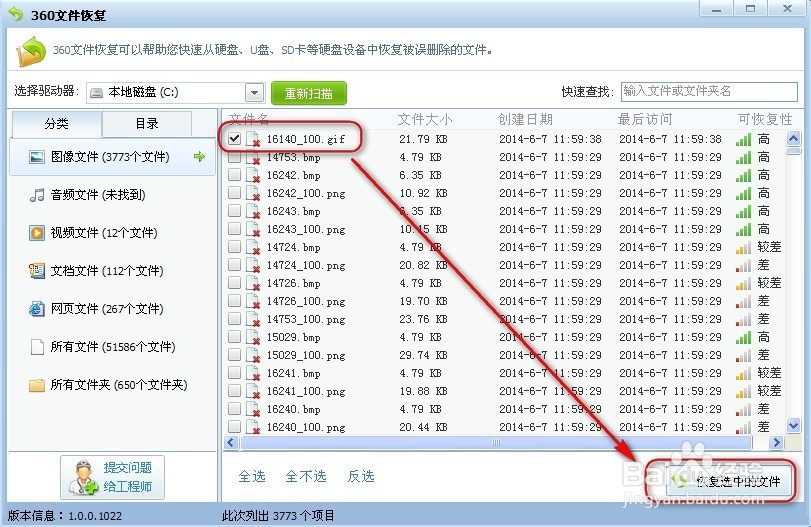The image size is (811, 527).
Task: Click horizontal scrollbar right arrow
Action: pos(776,443)
